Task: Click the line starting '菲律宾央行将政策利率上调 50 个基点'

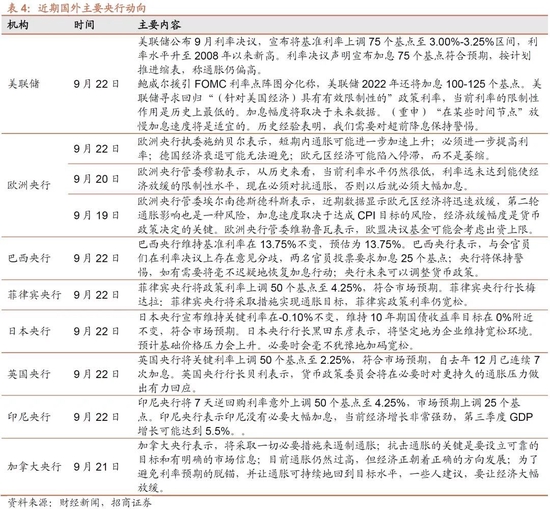Action: point(337,288)
